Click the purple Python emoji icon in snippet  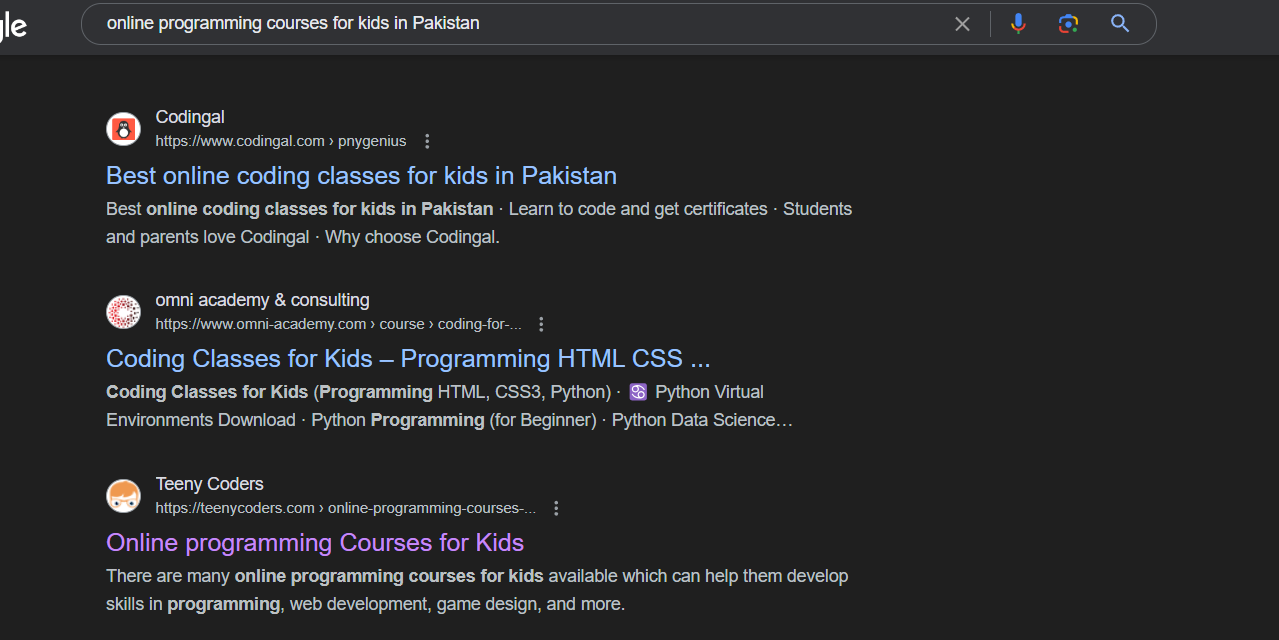(638, 392)
